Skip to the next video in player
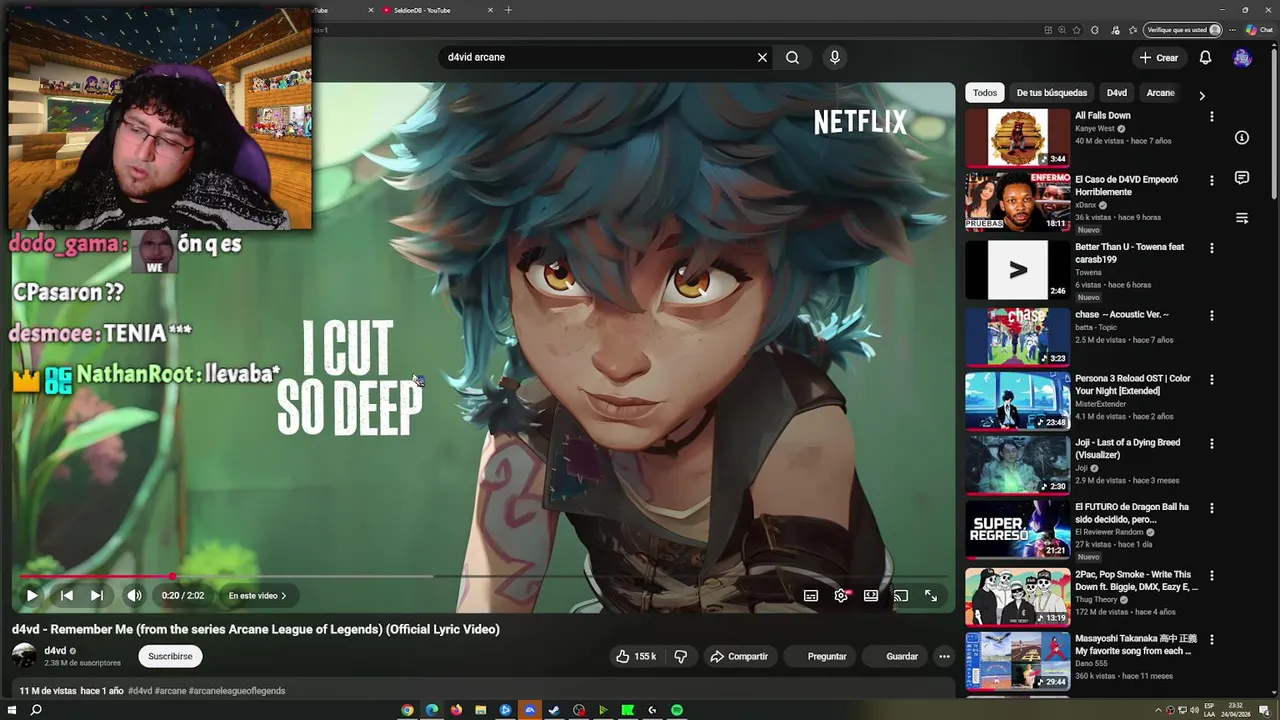This screenshot has width=1280, height=720. point(97,595)
